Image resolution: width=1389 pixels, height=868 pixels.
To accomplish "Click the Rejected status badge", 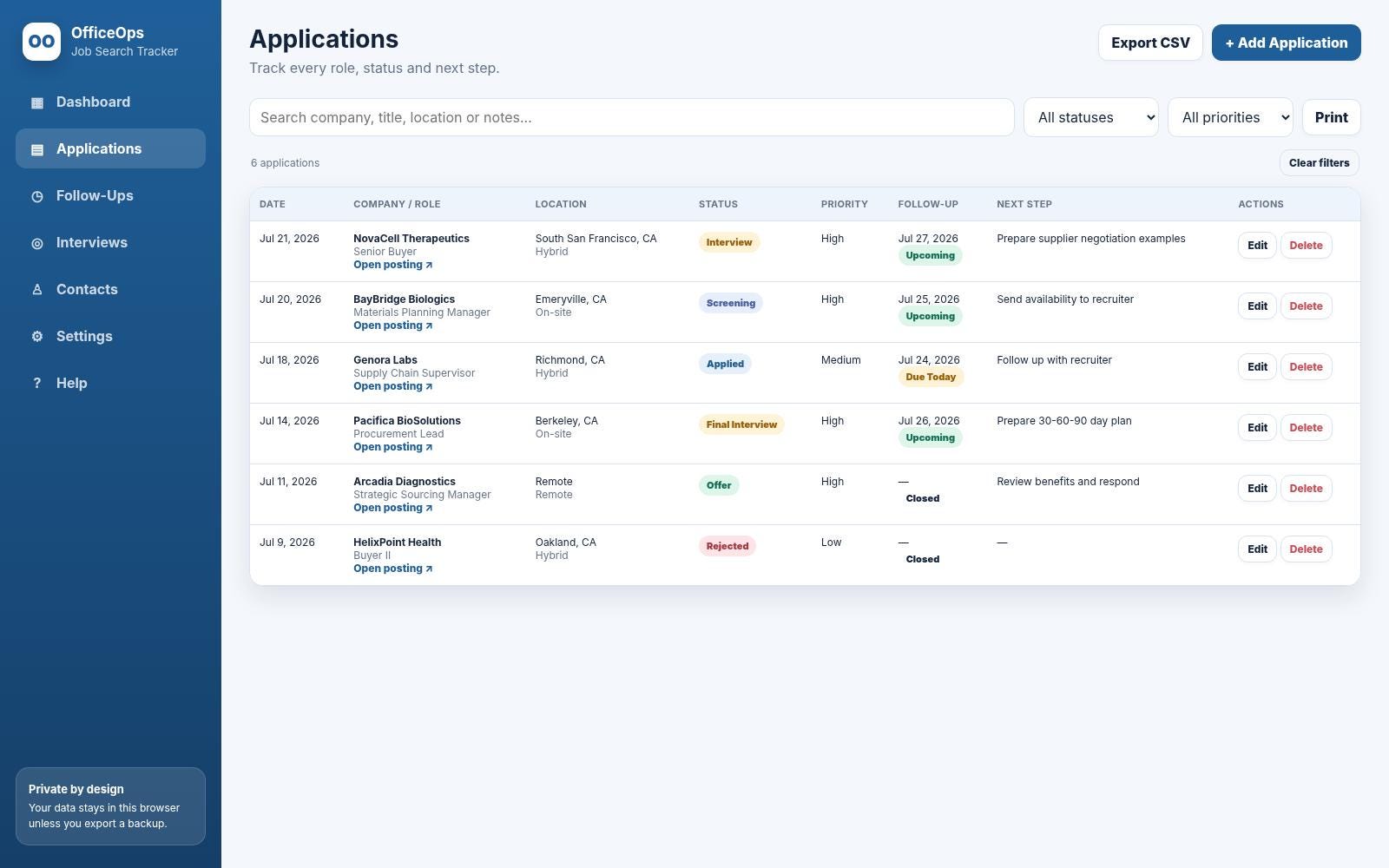I will click(727, 546).
